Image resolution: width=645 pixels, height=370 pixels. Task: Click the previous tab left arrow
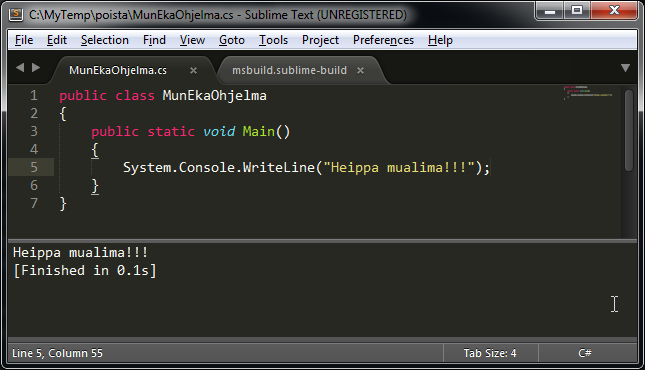[x=20, y=67]
